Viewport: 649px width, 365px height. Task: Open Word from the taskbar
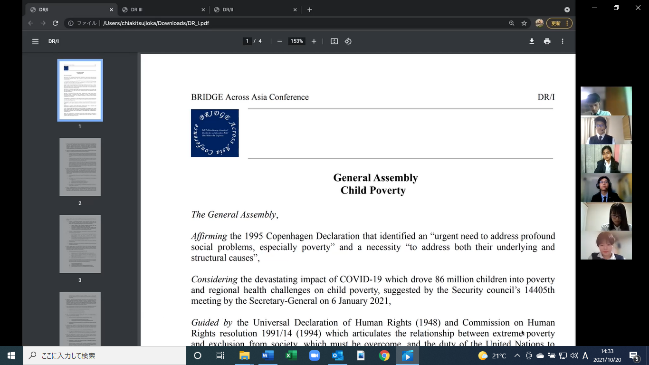pyautogui.click(x=268, y=355)
